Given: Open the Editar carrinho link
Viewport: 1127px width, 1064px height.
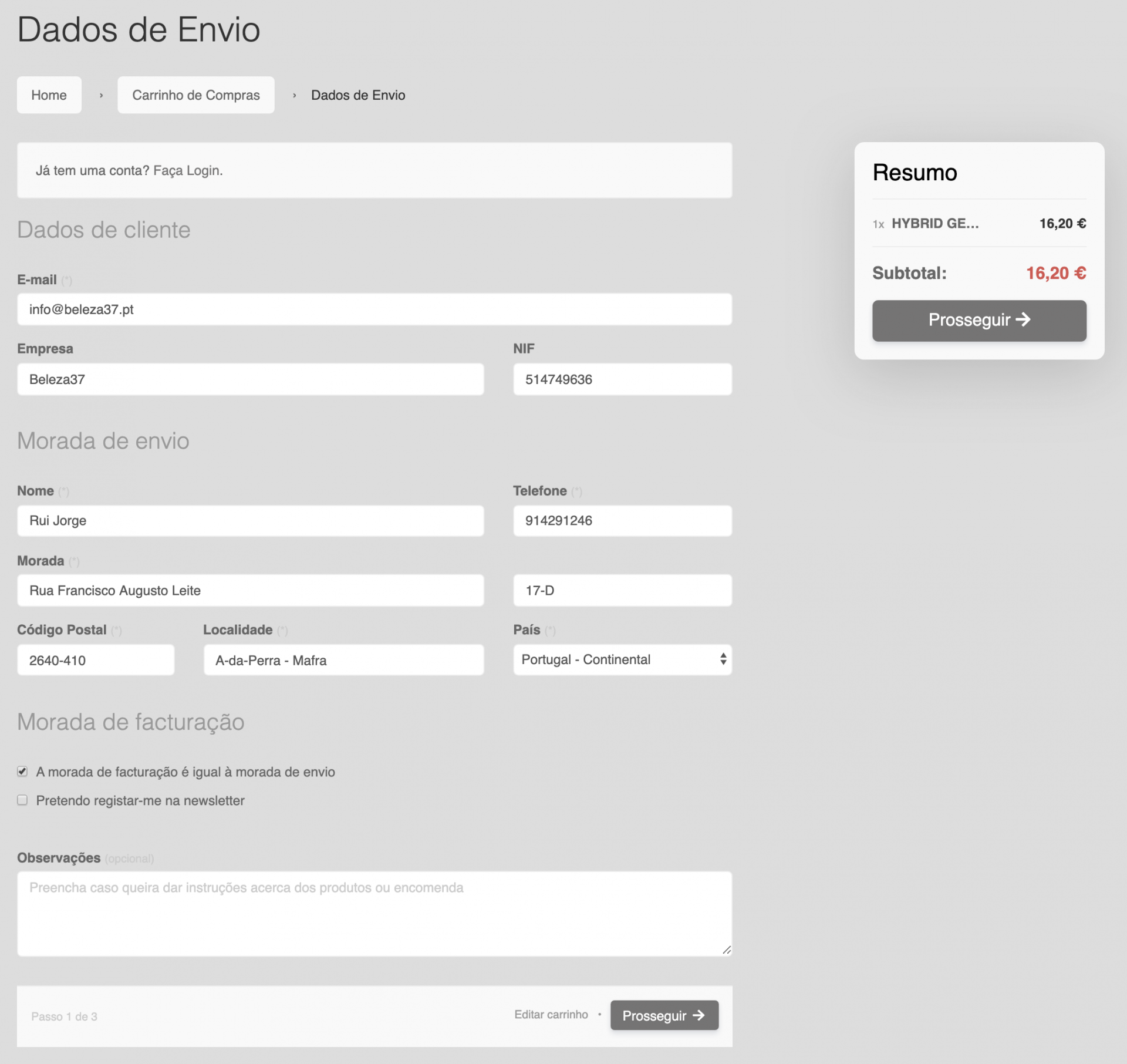Looking at the screenshot, I should (x=551, y=1014).
